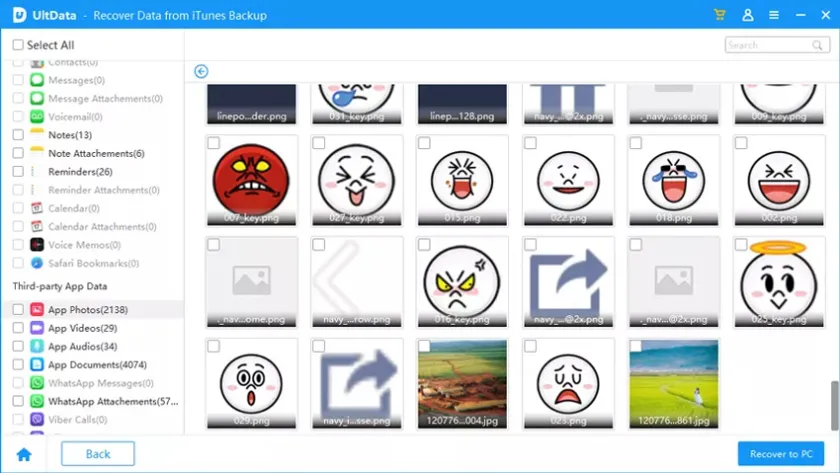
Task: Click the home icon at bottom left
Action: 24,454
